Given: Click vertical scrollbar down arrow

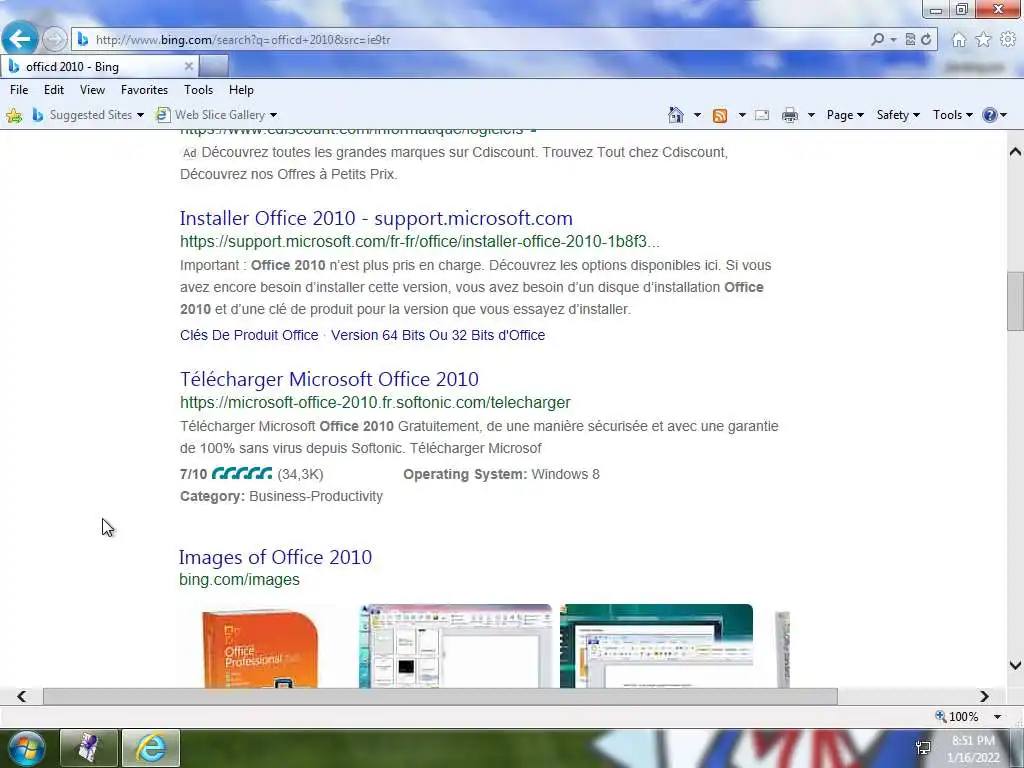Looking at the screenshot, I should (x=1015, y=665).
